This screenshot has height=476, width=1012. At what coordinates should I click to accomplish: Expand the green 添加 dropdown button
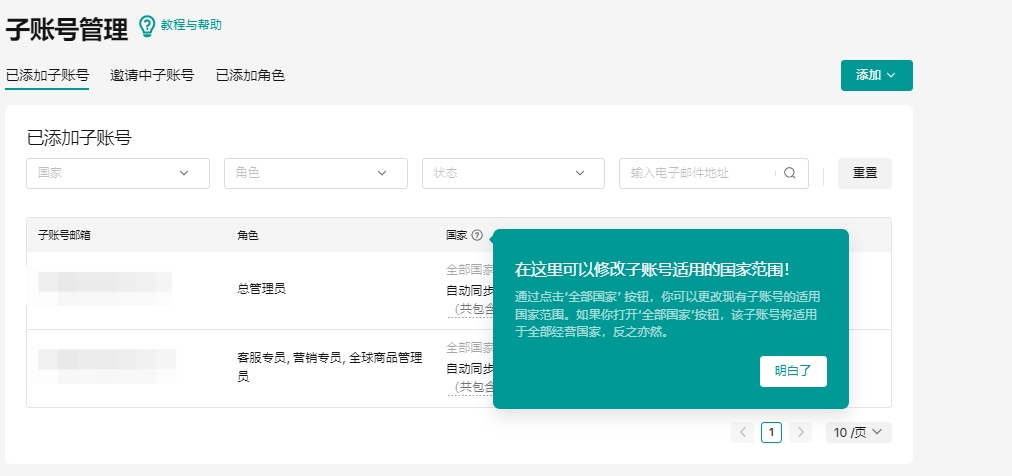[x=876, y=75]
